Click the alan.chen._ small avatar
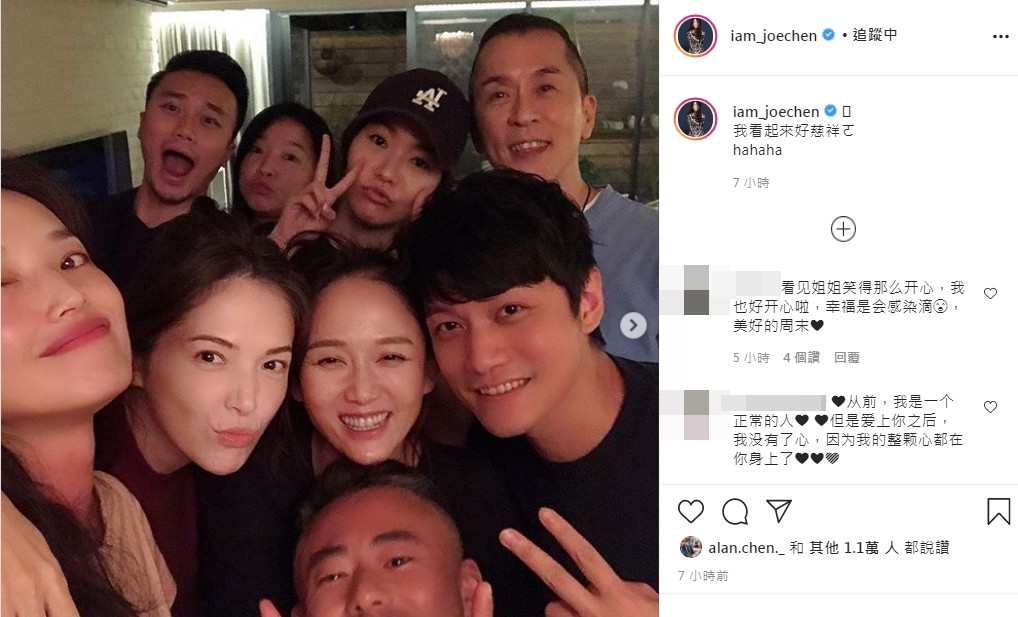The width and height of the screenshot is (1018, 617). [691, 548]
